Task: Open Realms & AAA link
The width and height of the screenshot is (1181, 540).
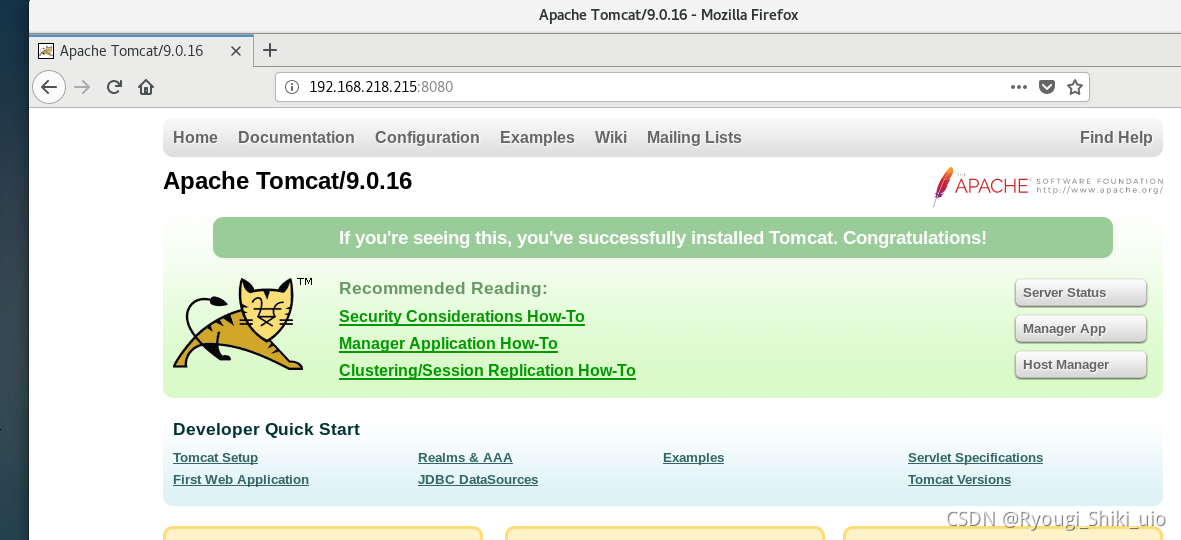Action: [x=465, y=458]
